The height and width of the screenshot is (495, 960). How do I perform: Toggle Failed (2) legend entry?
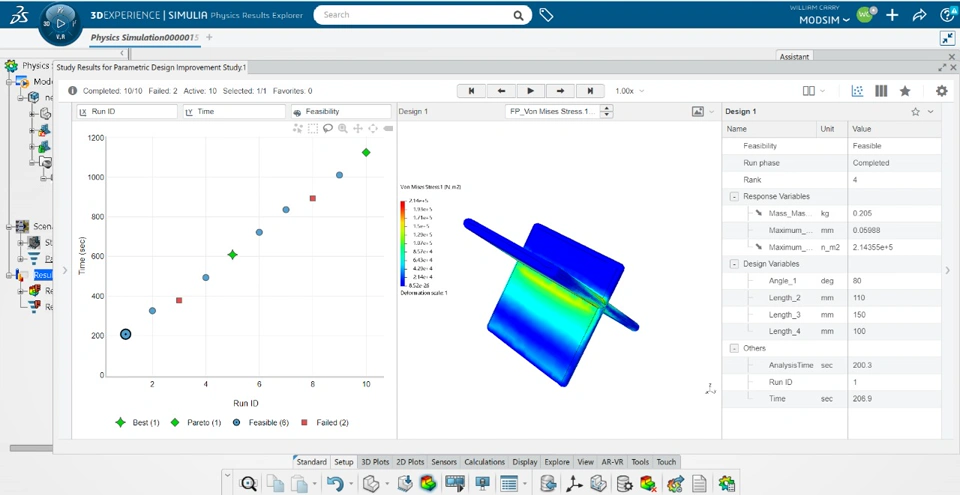[x=326, y=423]
